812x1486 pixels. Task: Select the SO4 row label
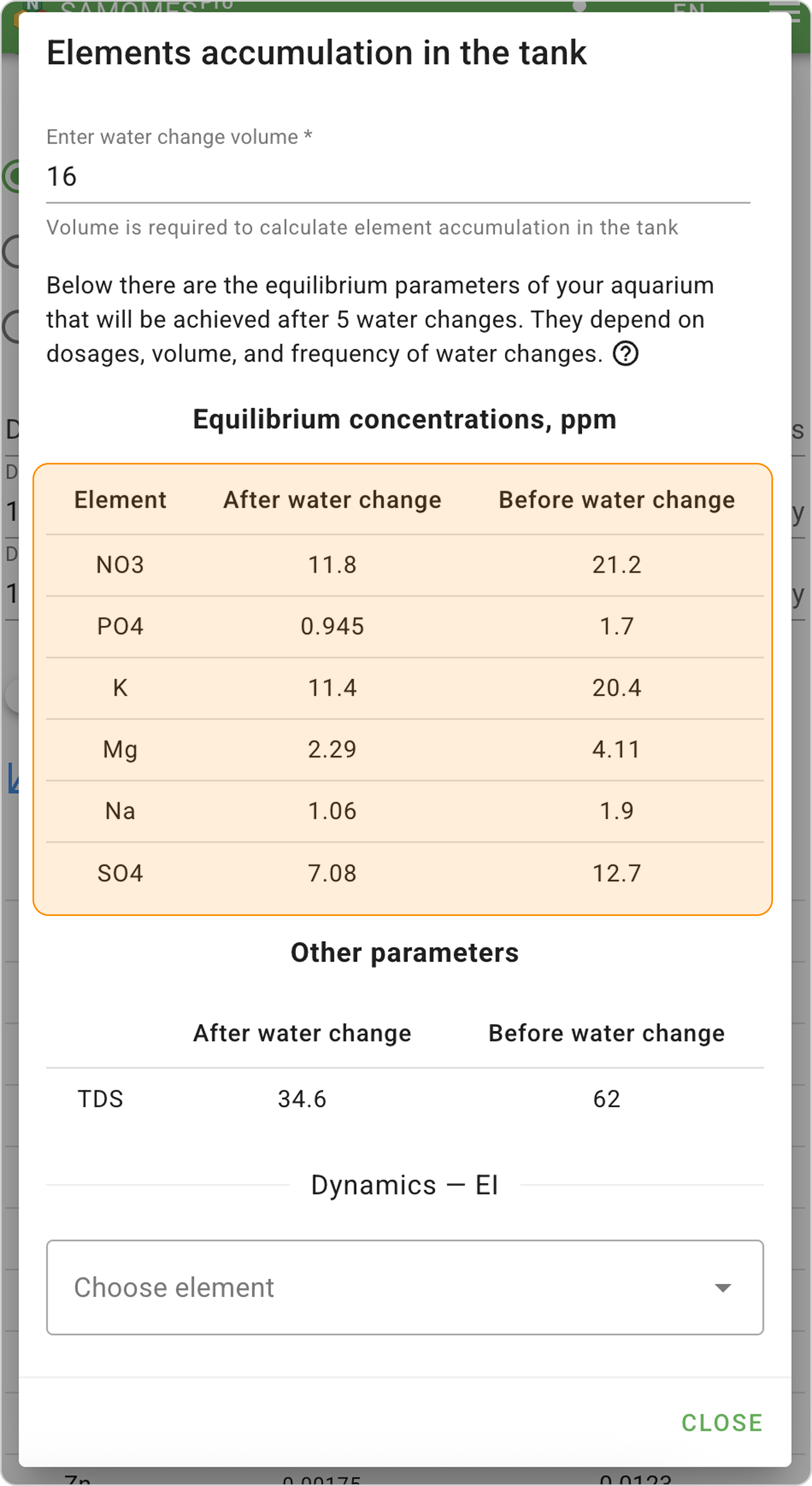pyautogui.click(x=120, y=873)
